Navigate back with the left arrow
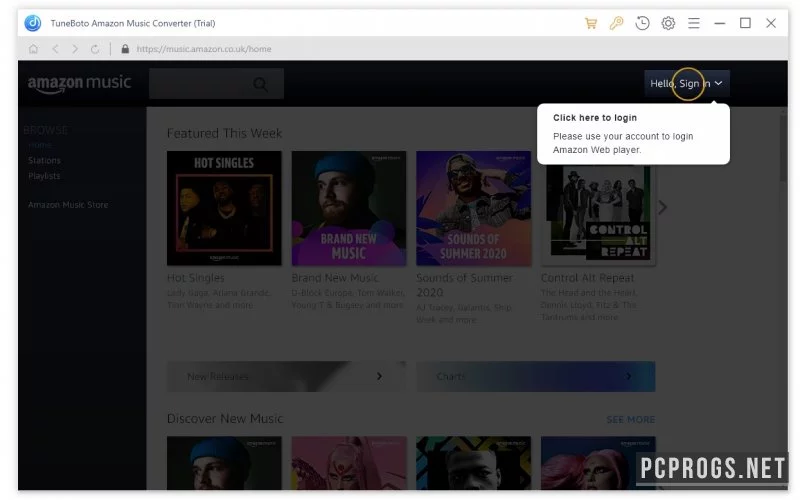Viewport: 800px width, 500px height. click(55, 49)
